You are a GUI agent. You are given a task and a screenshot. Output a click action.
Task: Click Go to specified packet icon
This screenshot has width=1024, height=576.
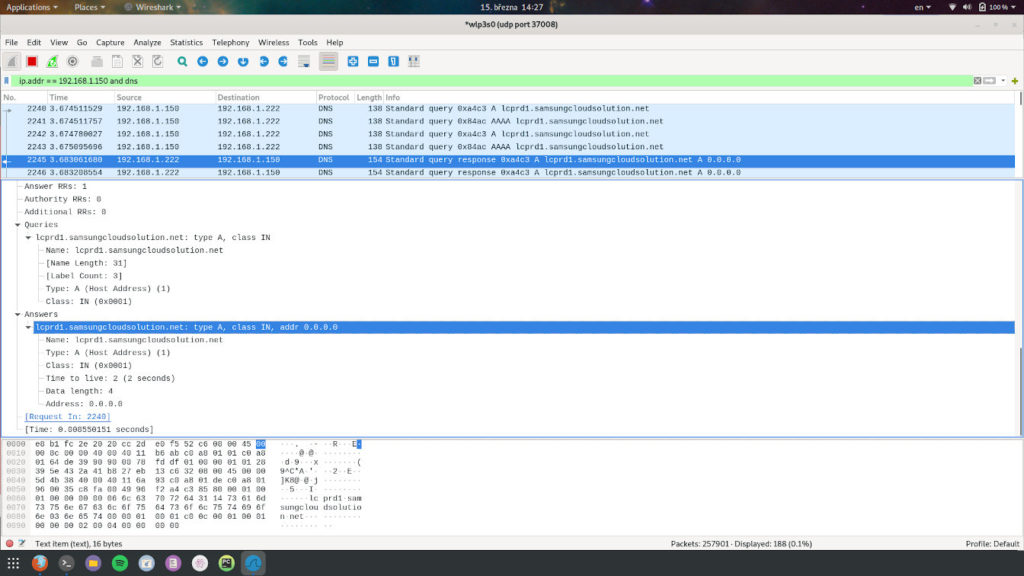[243, 61]
